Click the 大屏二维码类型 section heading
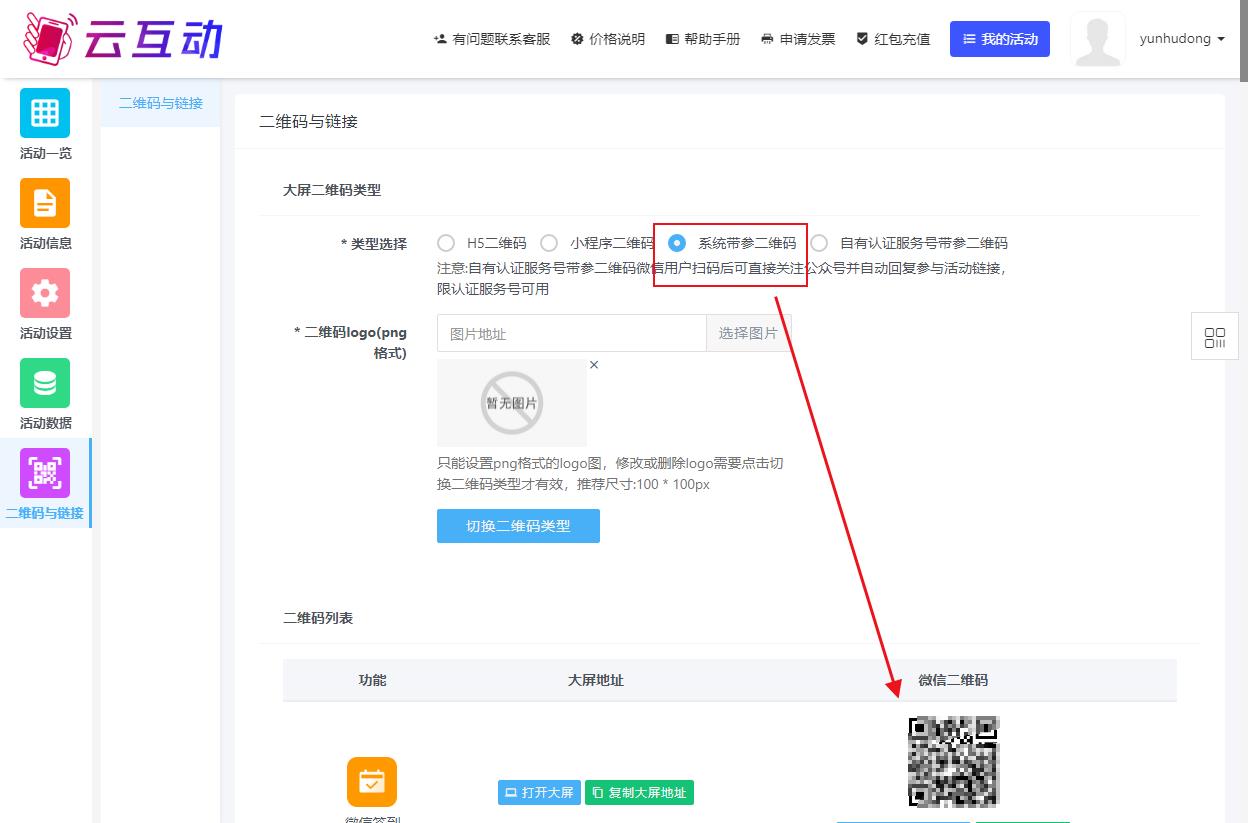Viewport: 1248px width, 823px height. 332,190
